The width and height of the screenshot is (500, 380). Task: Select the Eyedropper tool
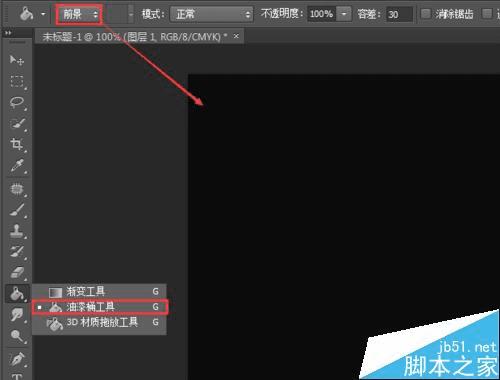(17, 165)
